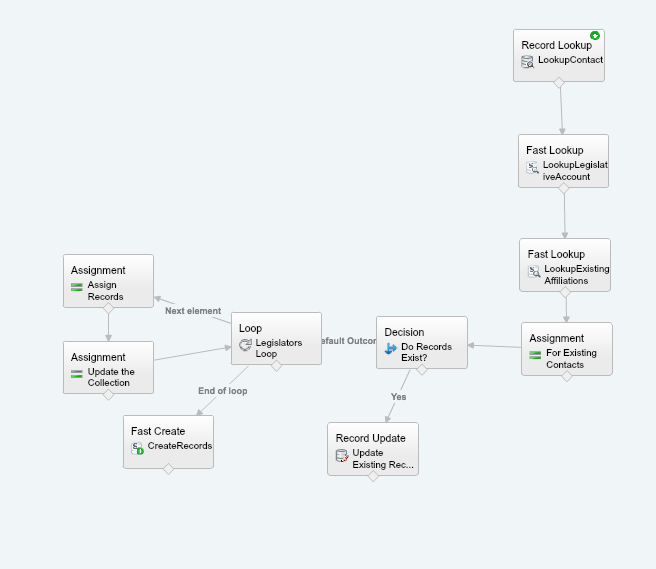The height and width of the screenshot is (569, 656).
Task: Click the connector diamond below Fast Create
Action: [x=168, y=468]
